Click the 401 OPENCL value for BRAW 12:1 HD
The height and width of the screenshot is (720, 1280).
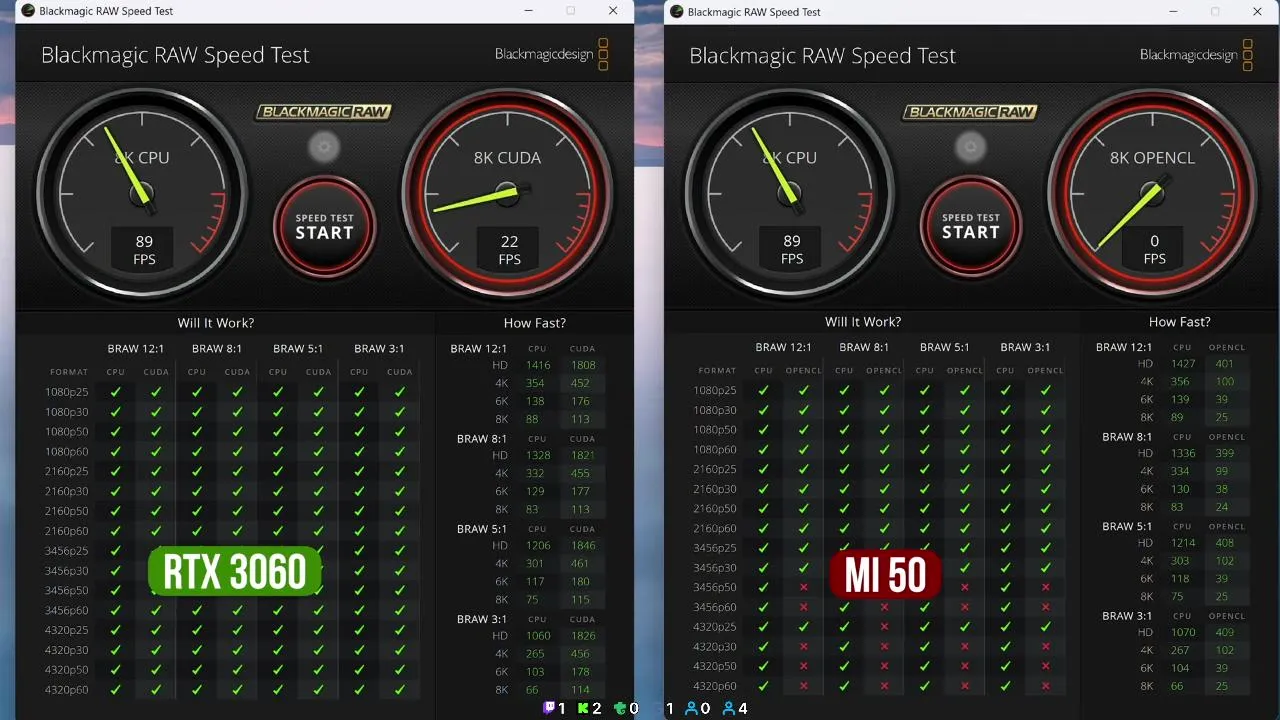coord(1225,364)
